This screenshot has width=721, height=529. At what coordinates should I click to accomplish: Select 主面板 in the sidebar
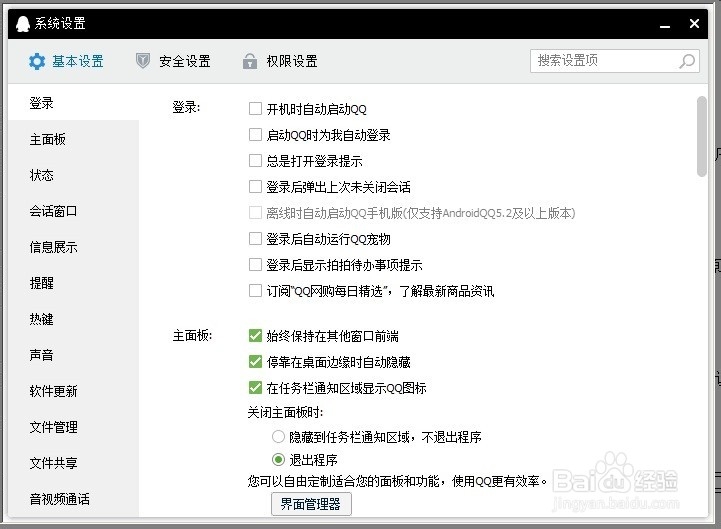pyautogui.click(x=74, y=139)
